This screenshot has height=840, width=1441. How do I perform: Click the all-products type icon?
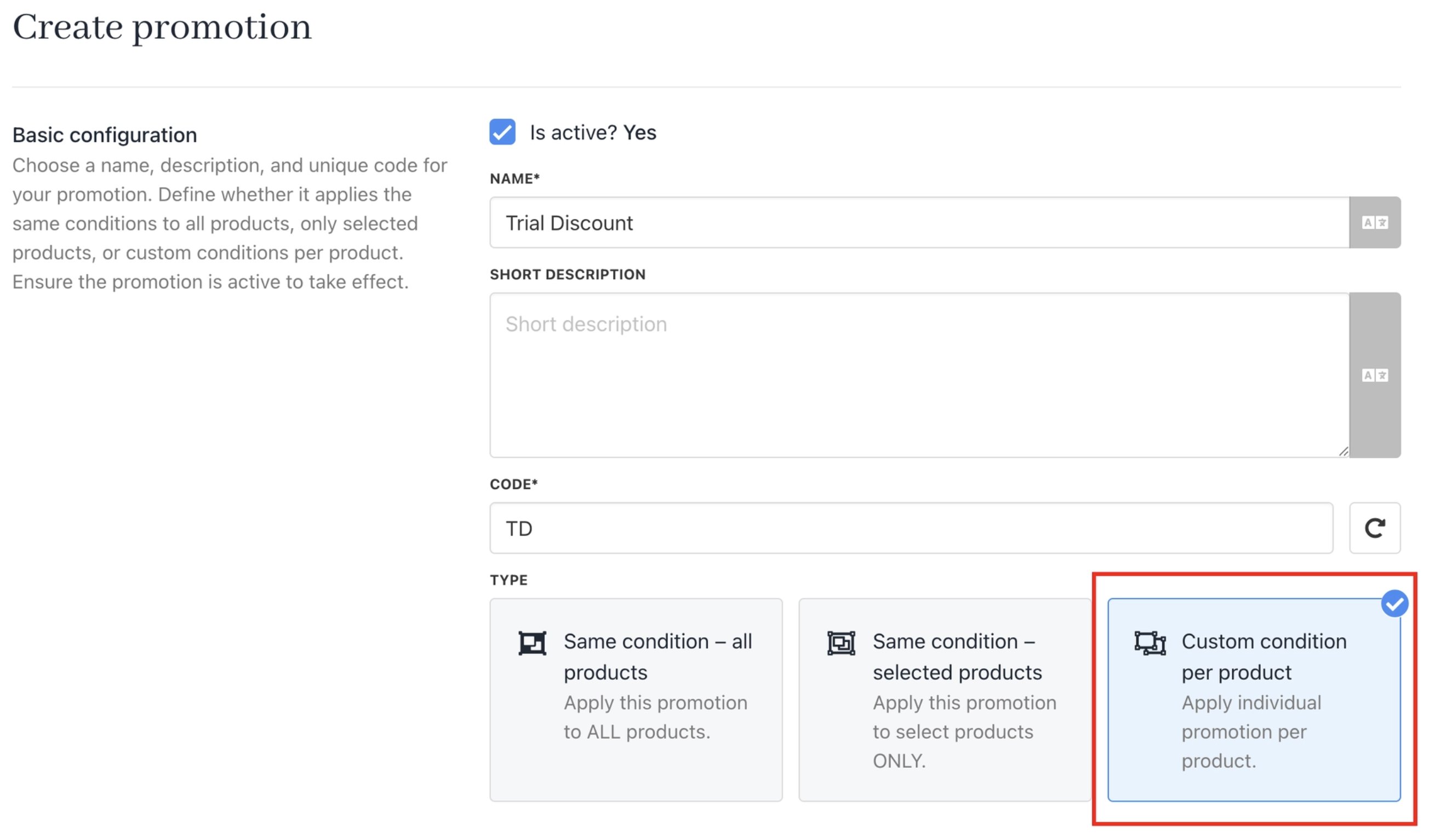[533, 643]
